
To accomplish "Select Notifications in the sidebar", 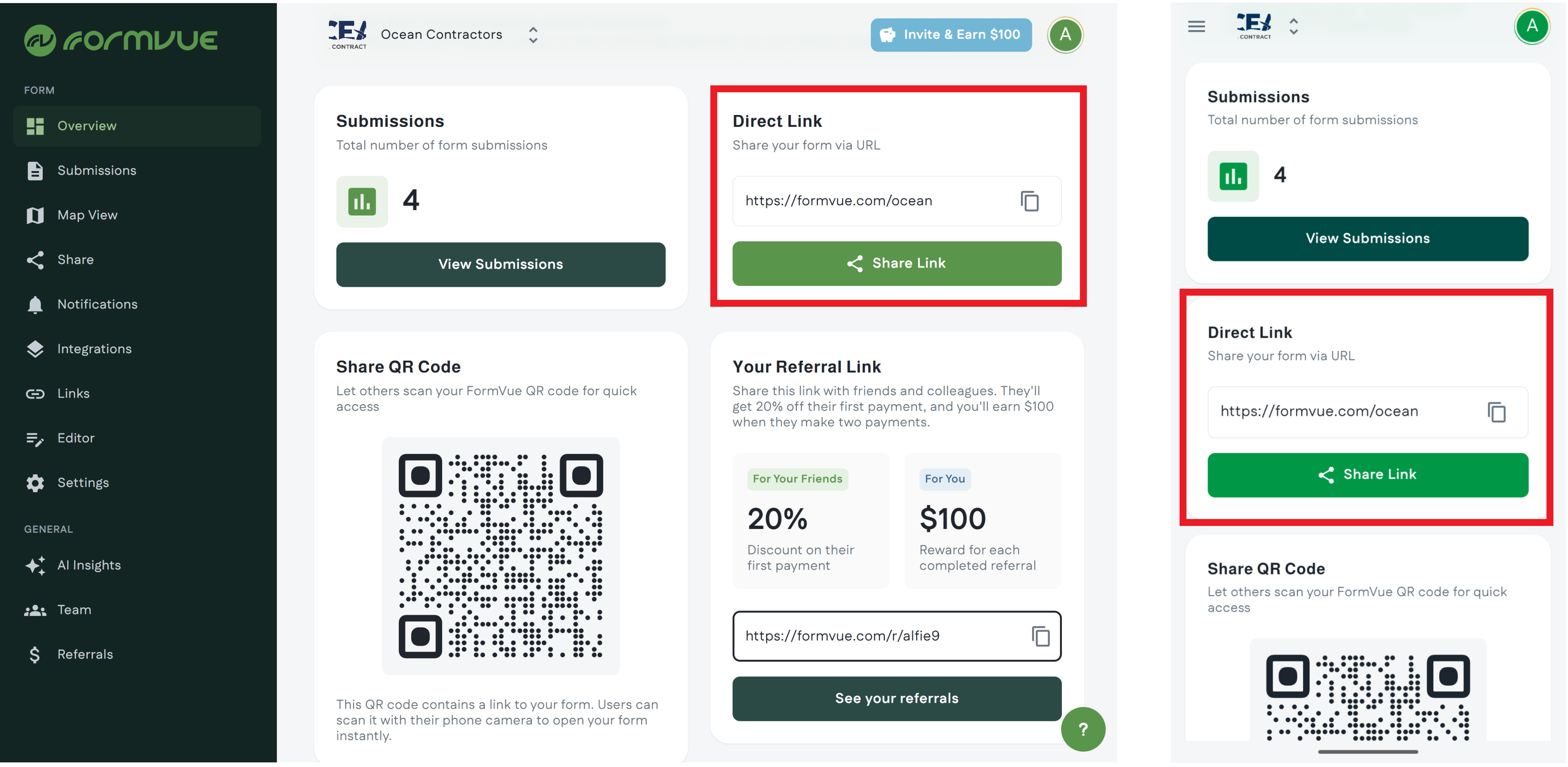I will pyautogui.click(x=97, y=304).
